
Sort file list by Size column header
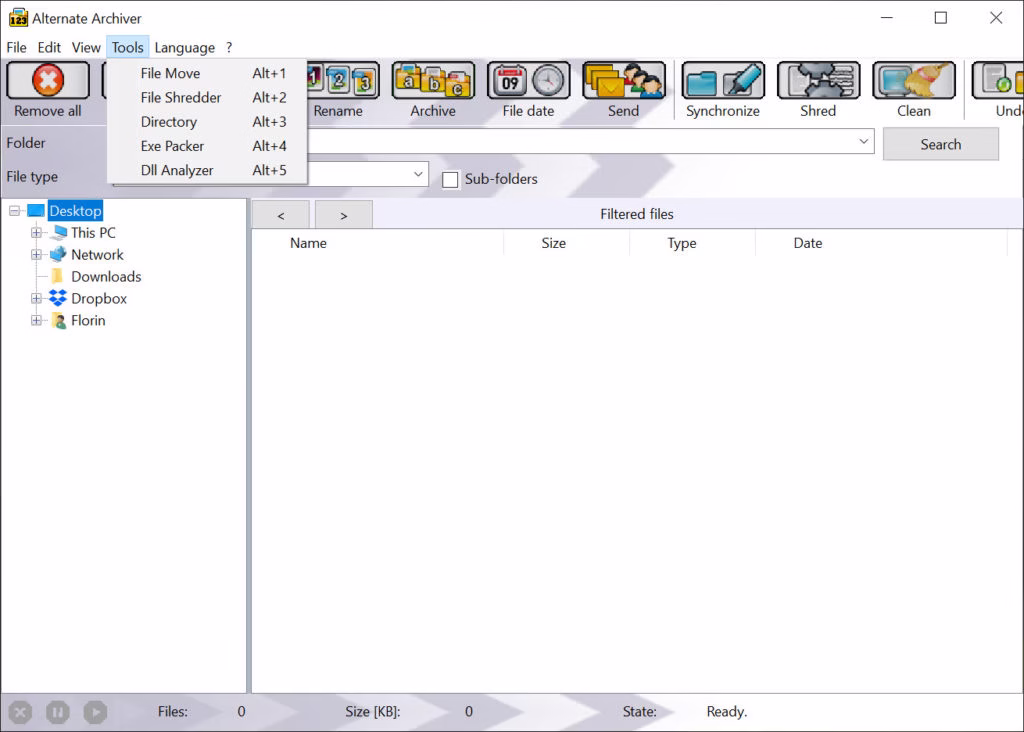(553, 243)
